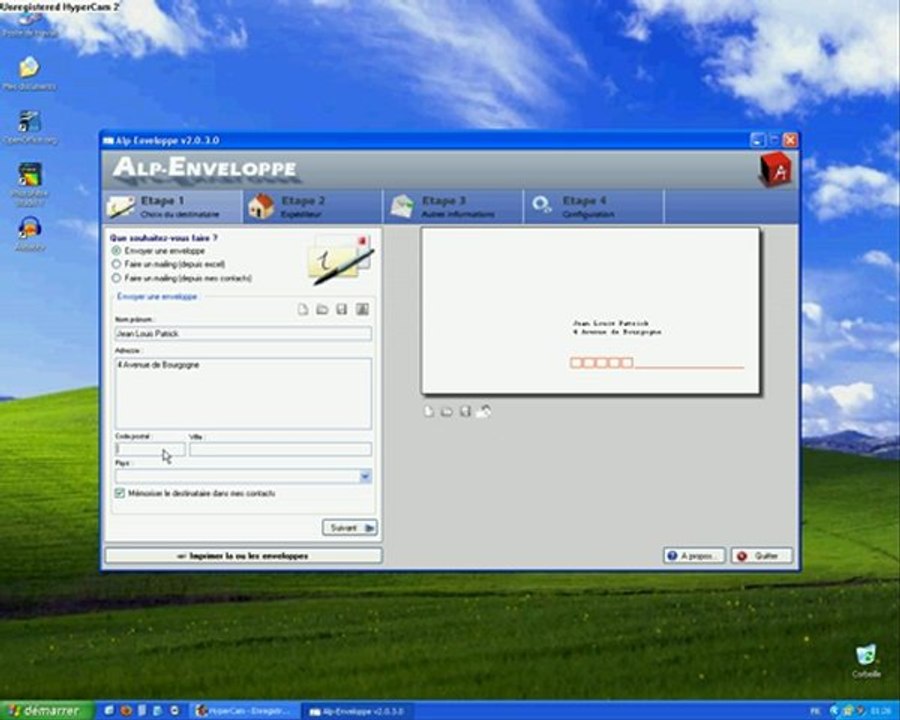Image resolution: width=900 pixels, height=720 pixels.
Task: Open the Corbeille recycle bin icon
Action: click(866, 660)
